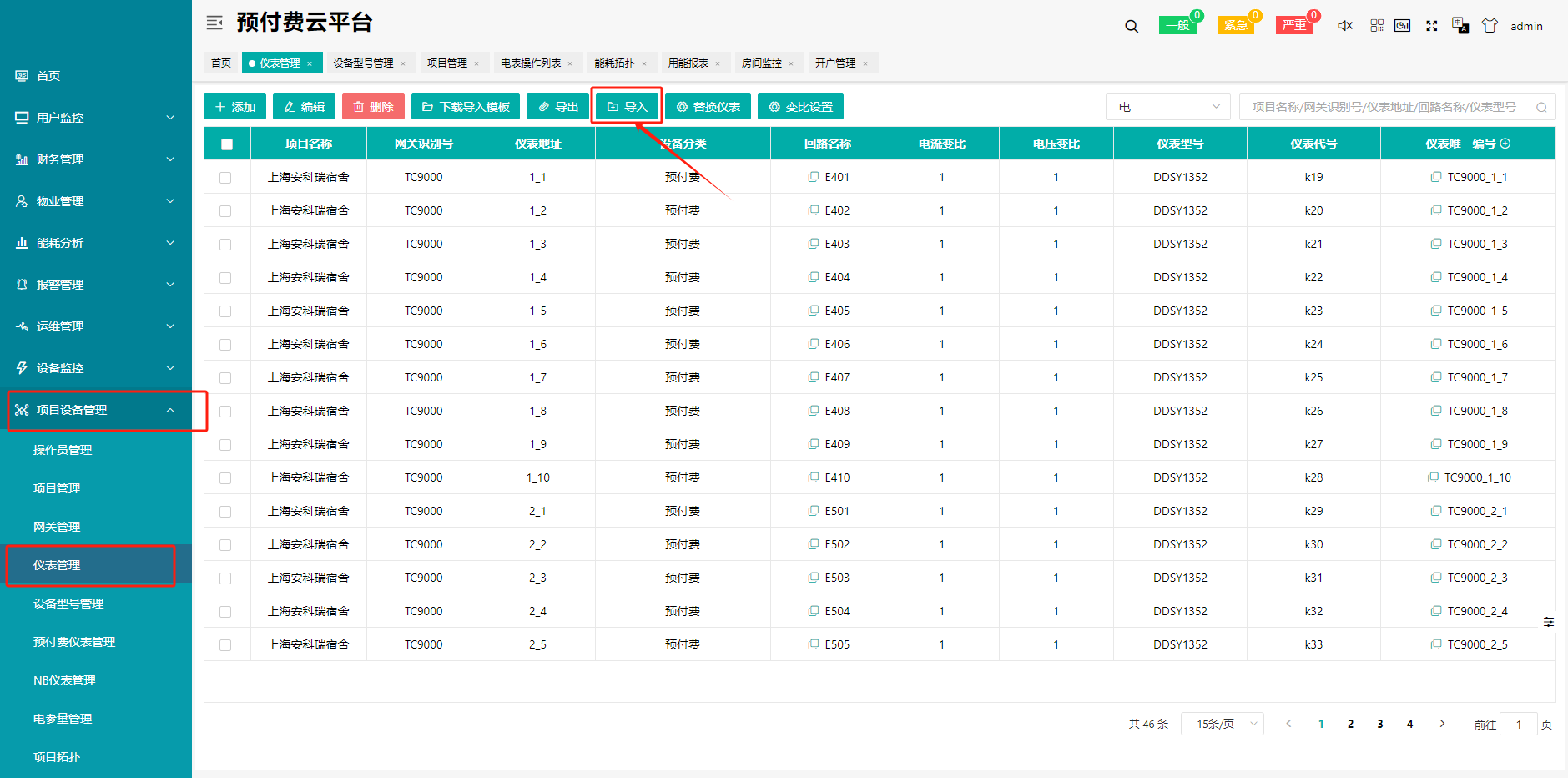
Task: Click the 导入 import button
Action: (627, 107)
